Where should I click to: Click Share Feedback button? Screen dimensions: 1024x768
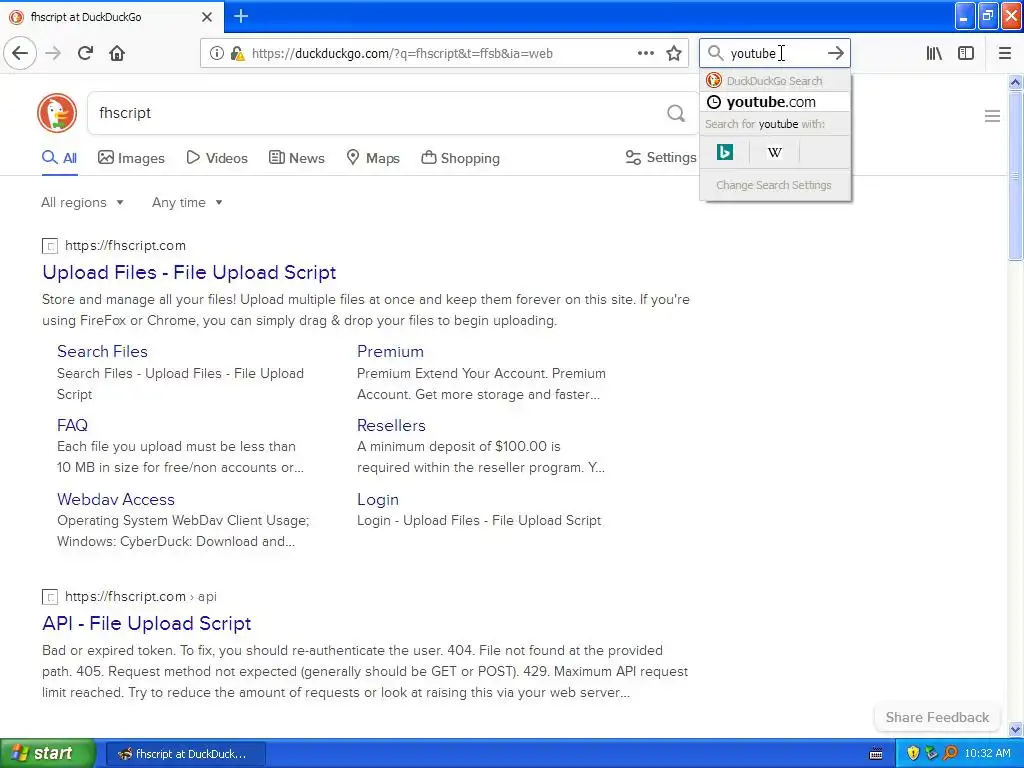[x=937, y=717]
